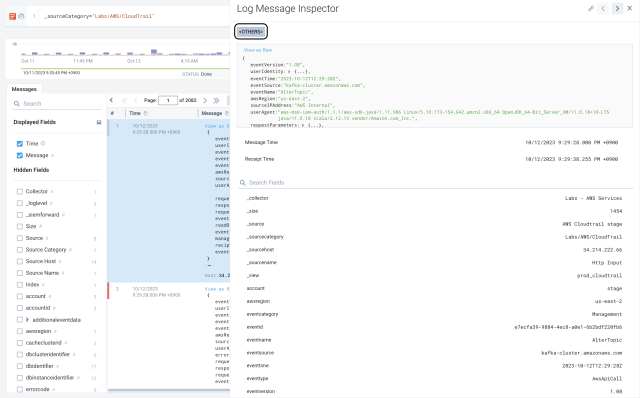640x398 pixels.
Task: Check the accountid hidden field
Action: click(20, 308)
